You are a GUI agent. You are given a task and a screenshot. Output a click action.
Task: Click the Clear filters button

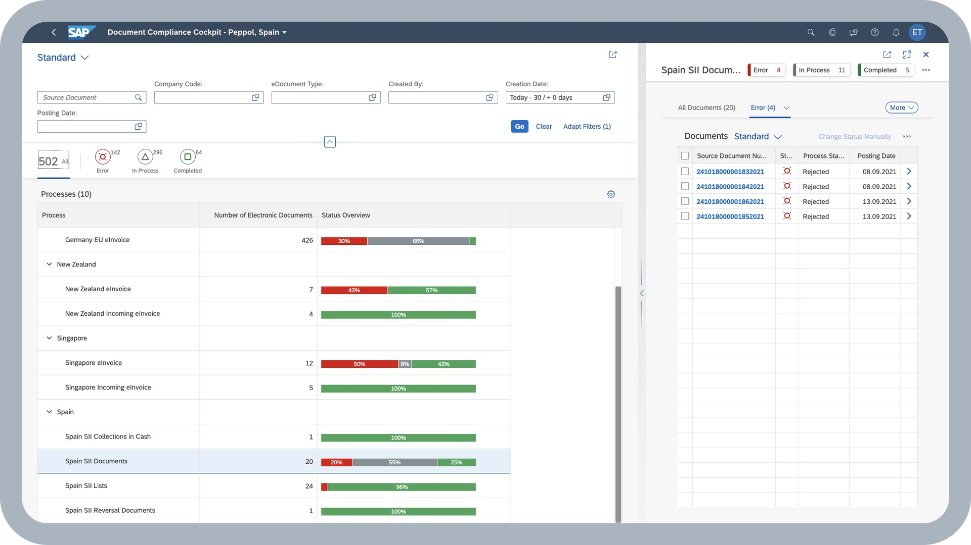[544, 126]
